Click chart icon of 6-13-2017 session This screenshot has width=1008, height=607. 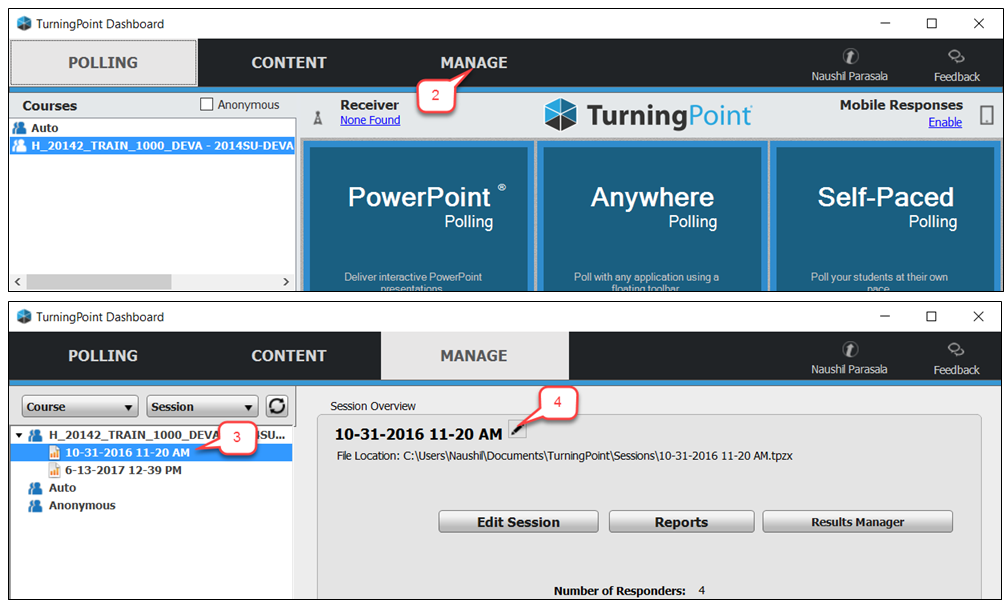tap(55, 470)
